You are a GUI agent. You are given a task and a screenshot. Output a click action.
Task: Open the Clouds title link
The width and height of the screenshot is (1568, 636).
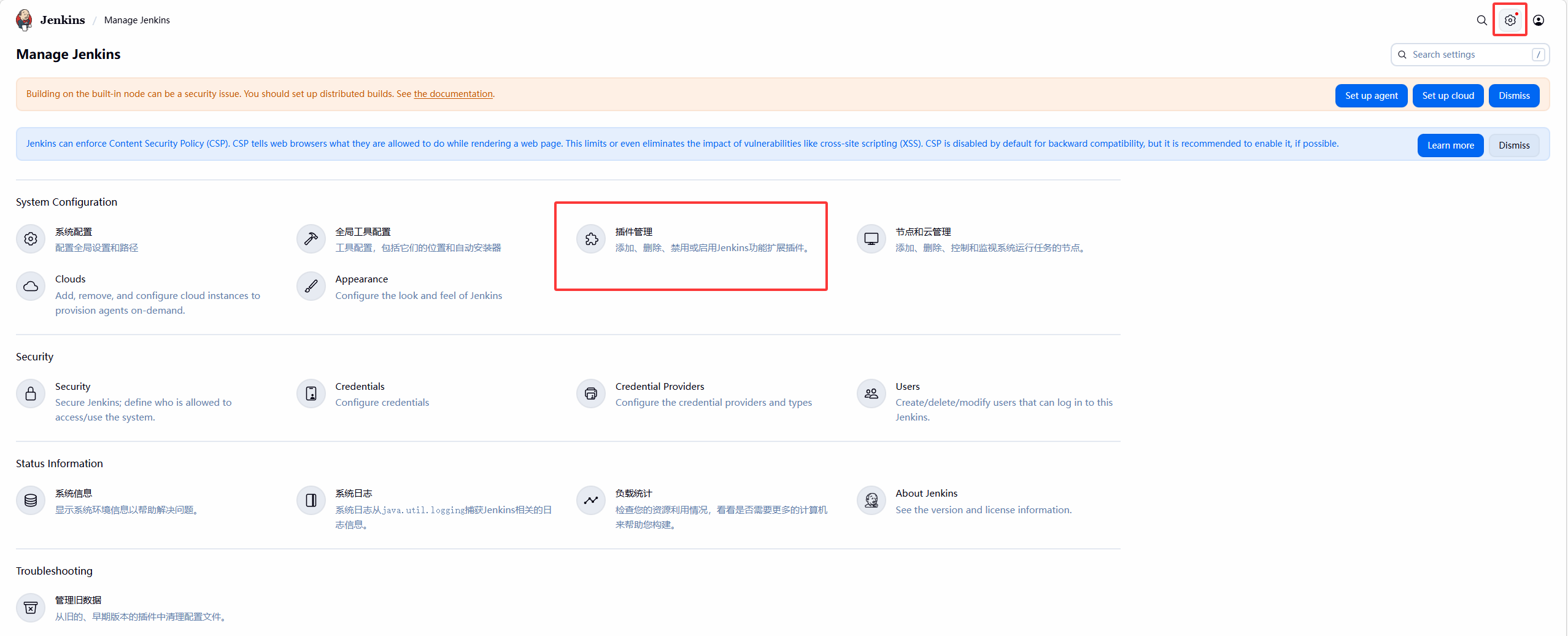(70, 279)
